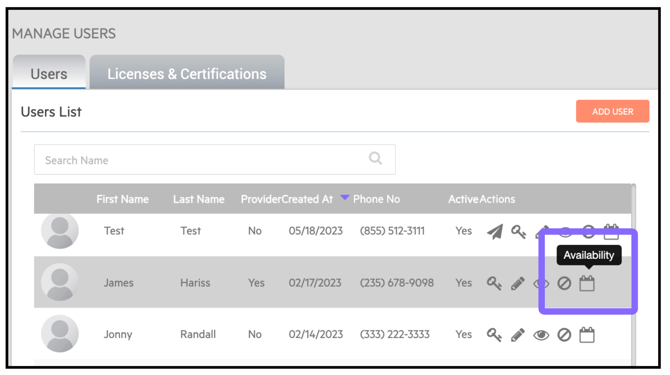Screen dimensions: 670x375
Task: Click the key icon for James Hariss
Action: tap(494, 283)
